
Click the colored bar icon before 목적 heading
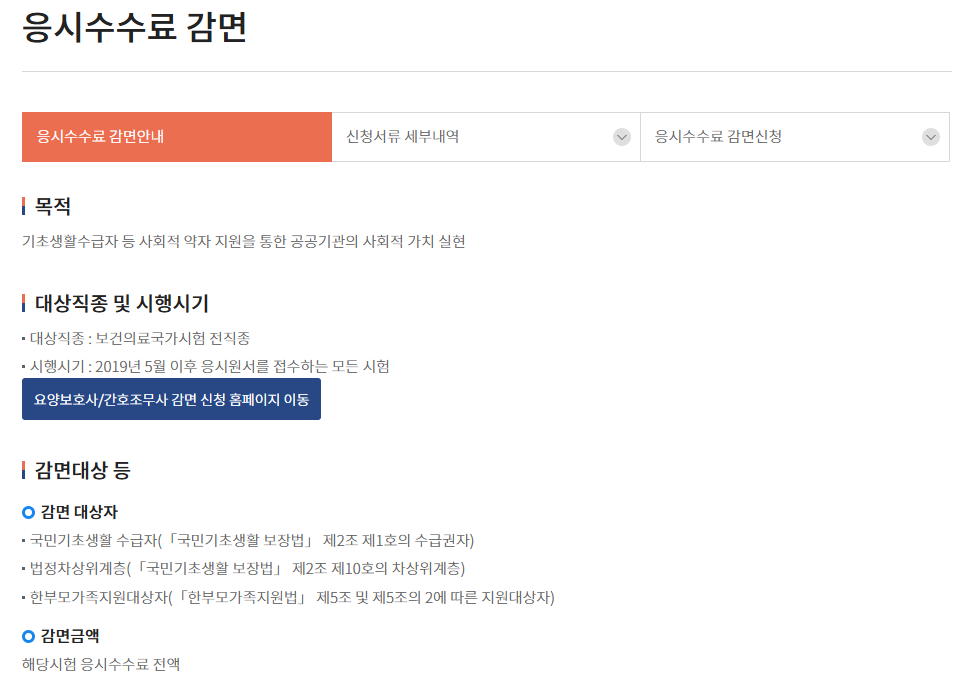(x=24, y=205)
